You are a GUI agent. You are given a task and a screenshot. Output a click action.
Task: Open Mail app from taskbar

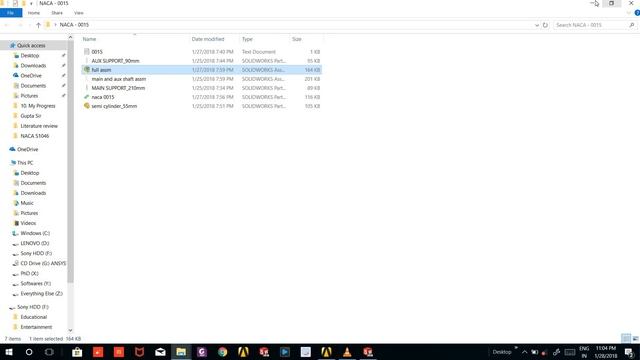(x=160, y=352)
